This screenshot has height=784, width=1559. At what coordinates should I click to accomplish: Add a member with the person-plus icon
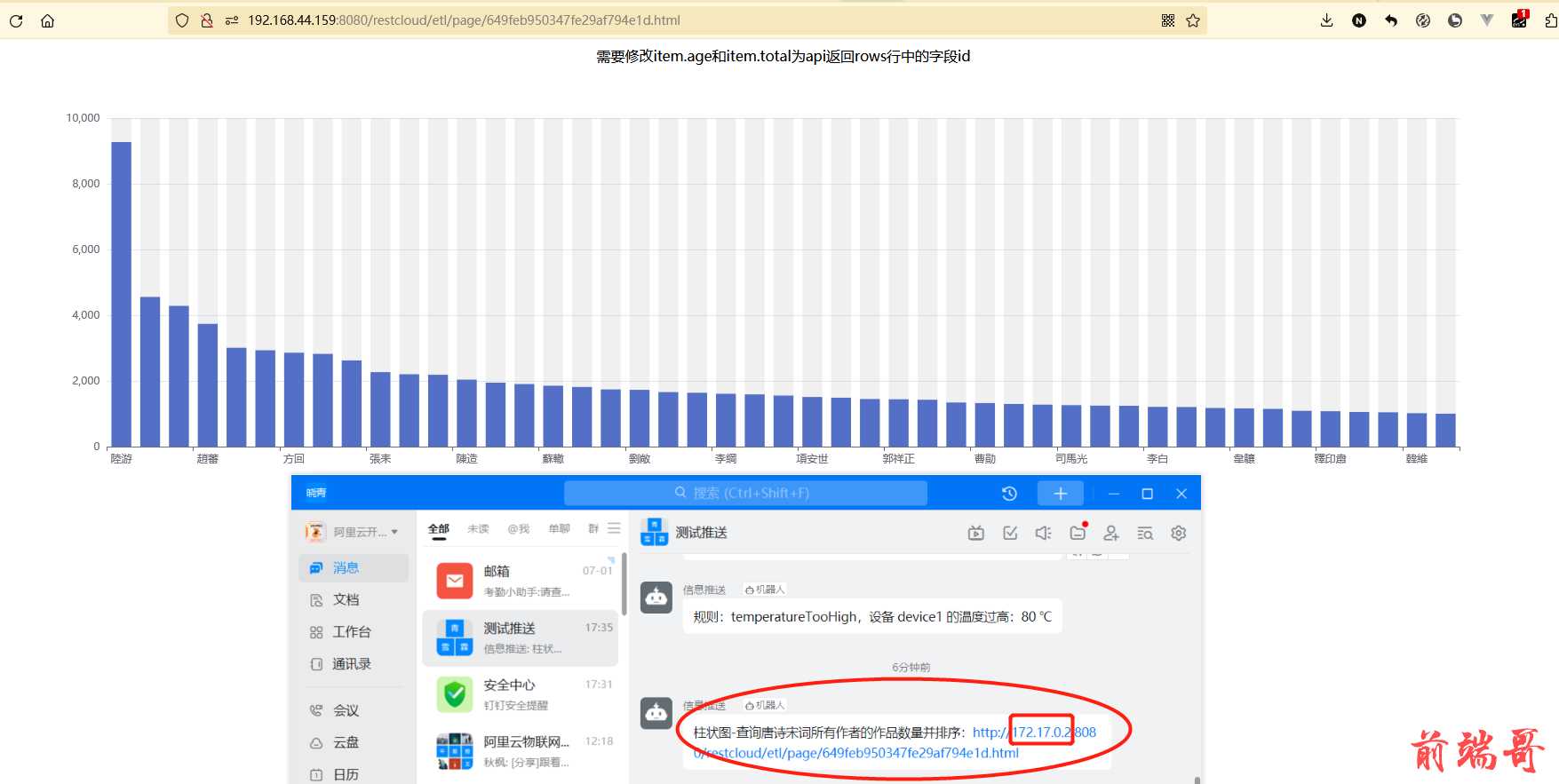[1111, 533]
